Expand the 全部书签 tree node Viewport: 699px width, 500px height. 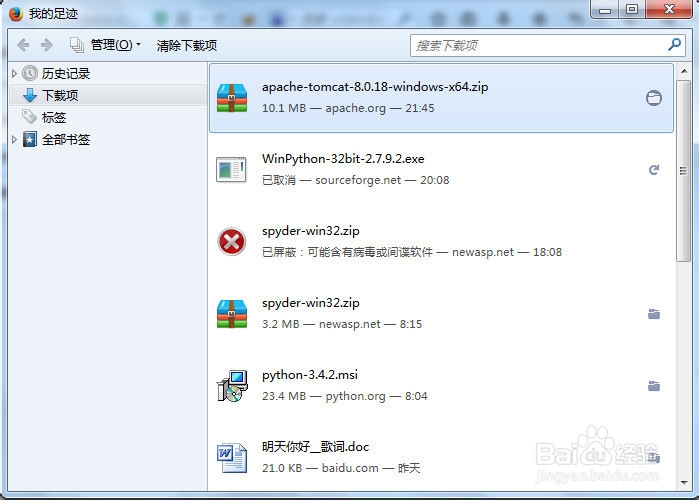(14, 139)
